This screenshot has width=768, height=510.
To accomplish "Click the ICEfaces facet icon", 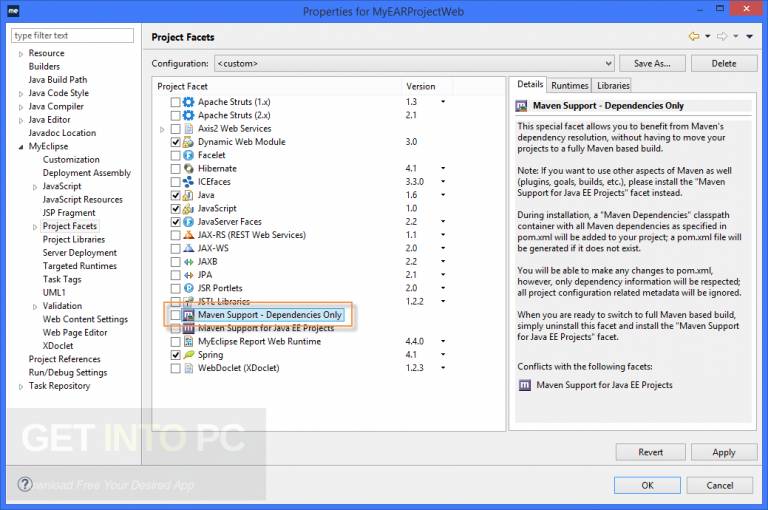I will pyautogui.click(x=189, y=182).
